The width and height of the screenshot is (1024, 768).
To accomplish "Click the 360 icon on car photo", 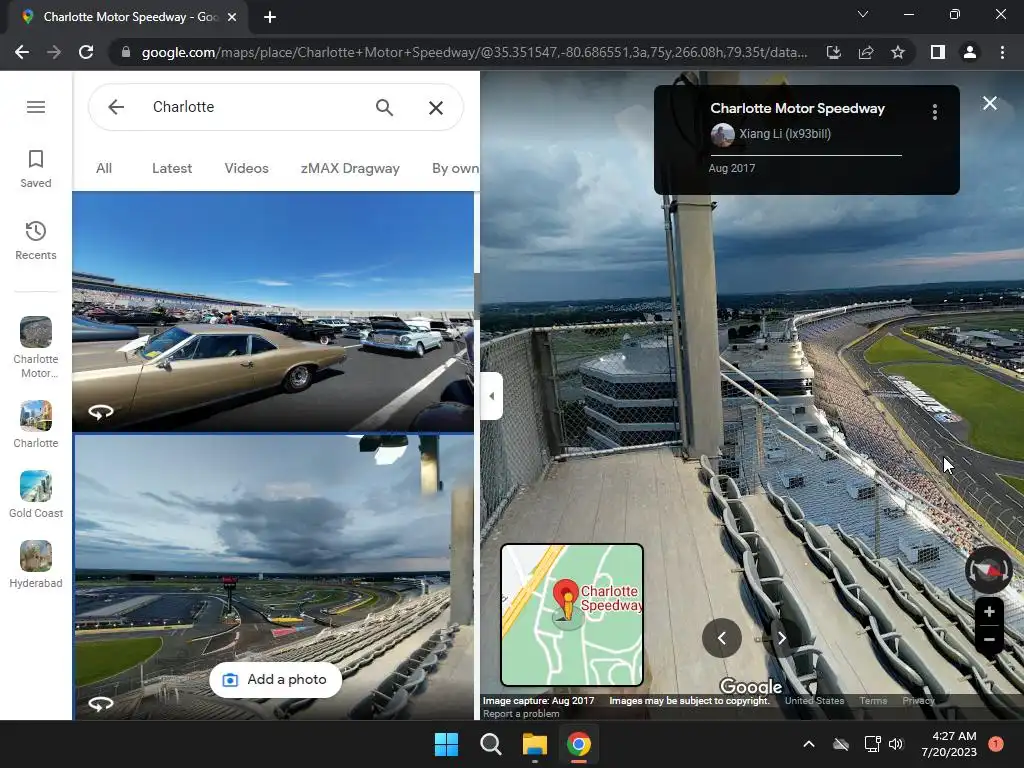I will tap(101, 411).
